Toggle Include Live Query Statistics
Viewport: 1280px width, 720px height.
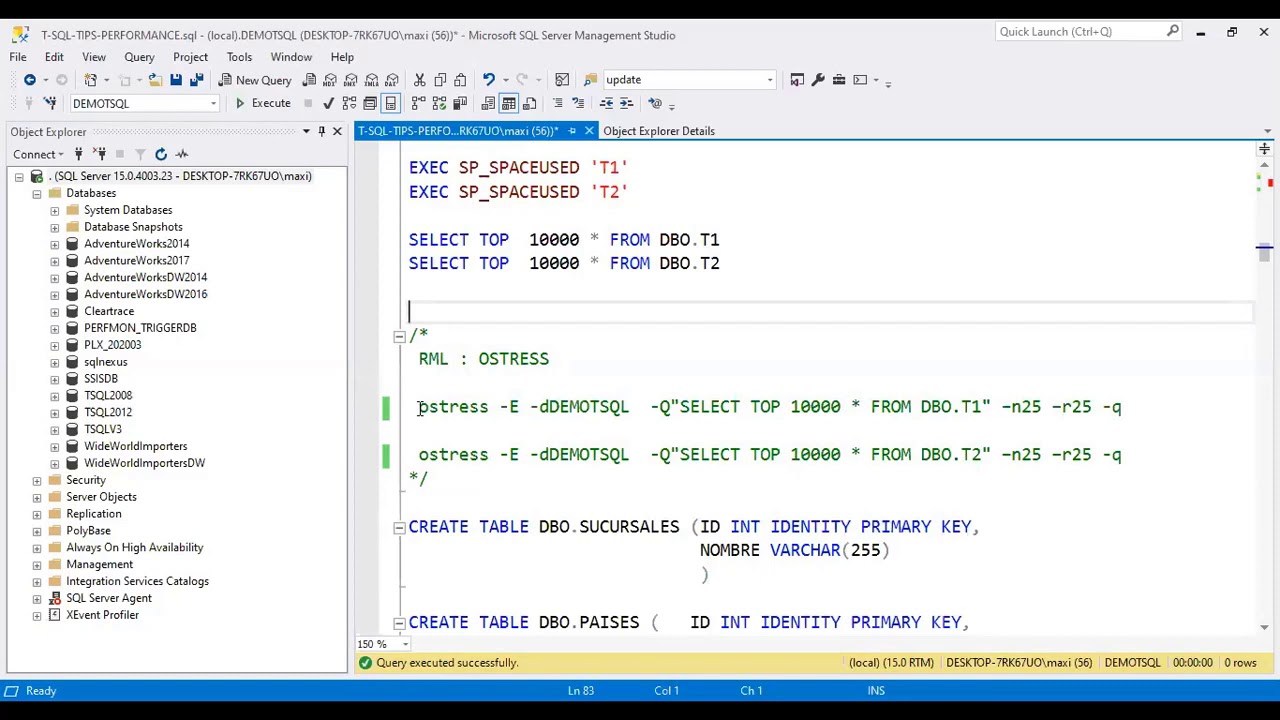click(x=439, y=103)
